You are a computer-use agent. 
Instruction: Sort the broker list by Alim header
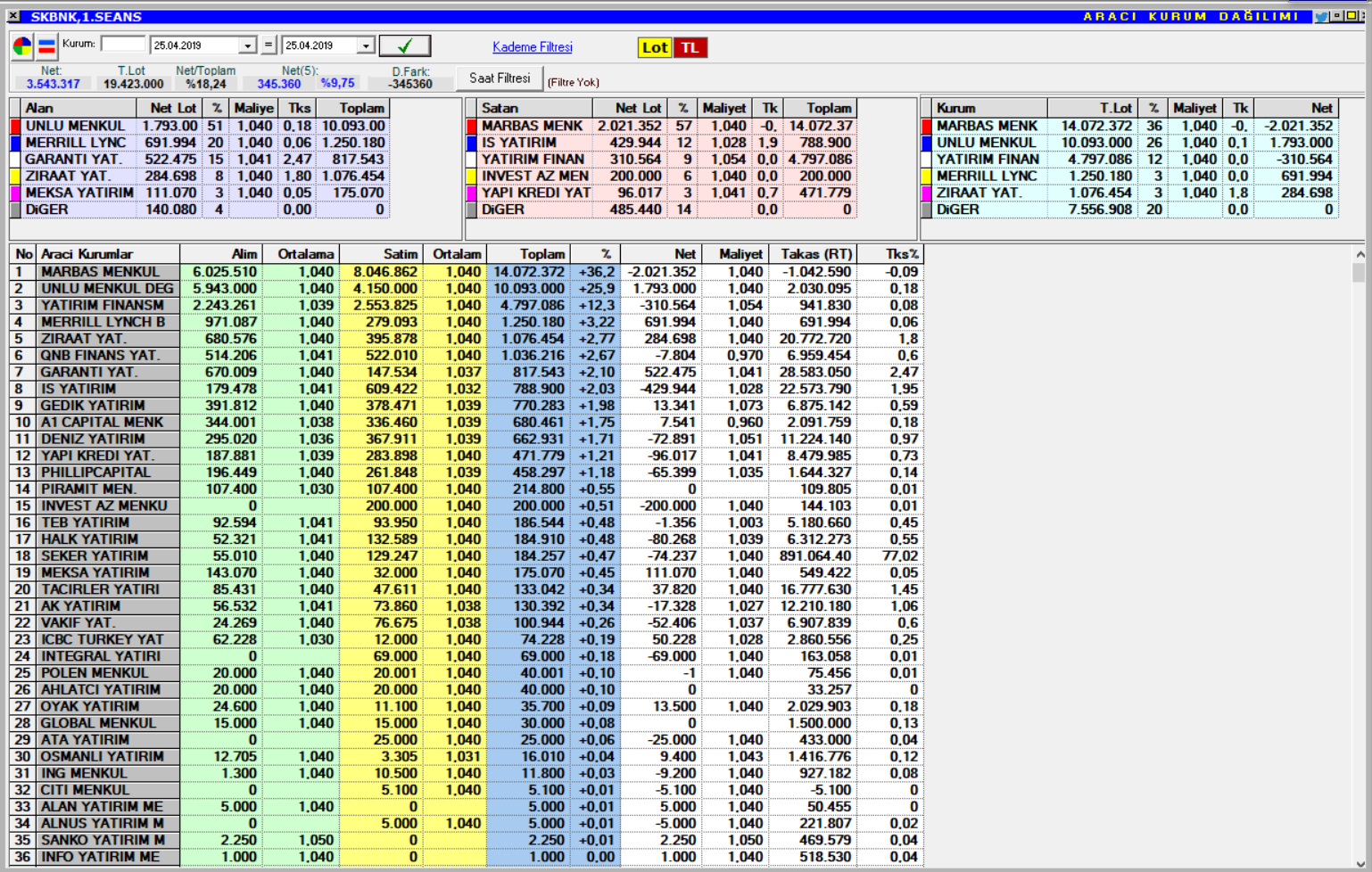(x=221, y=254)
